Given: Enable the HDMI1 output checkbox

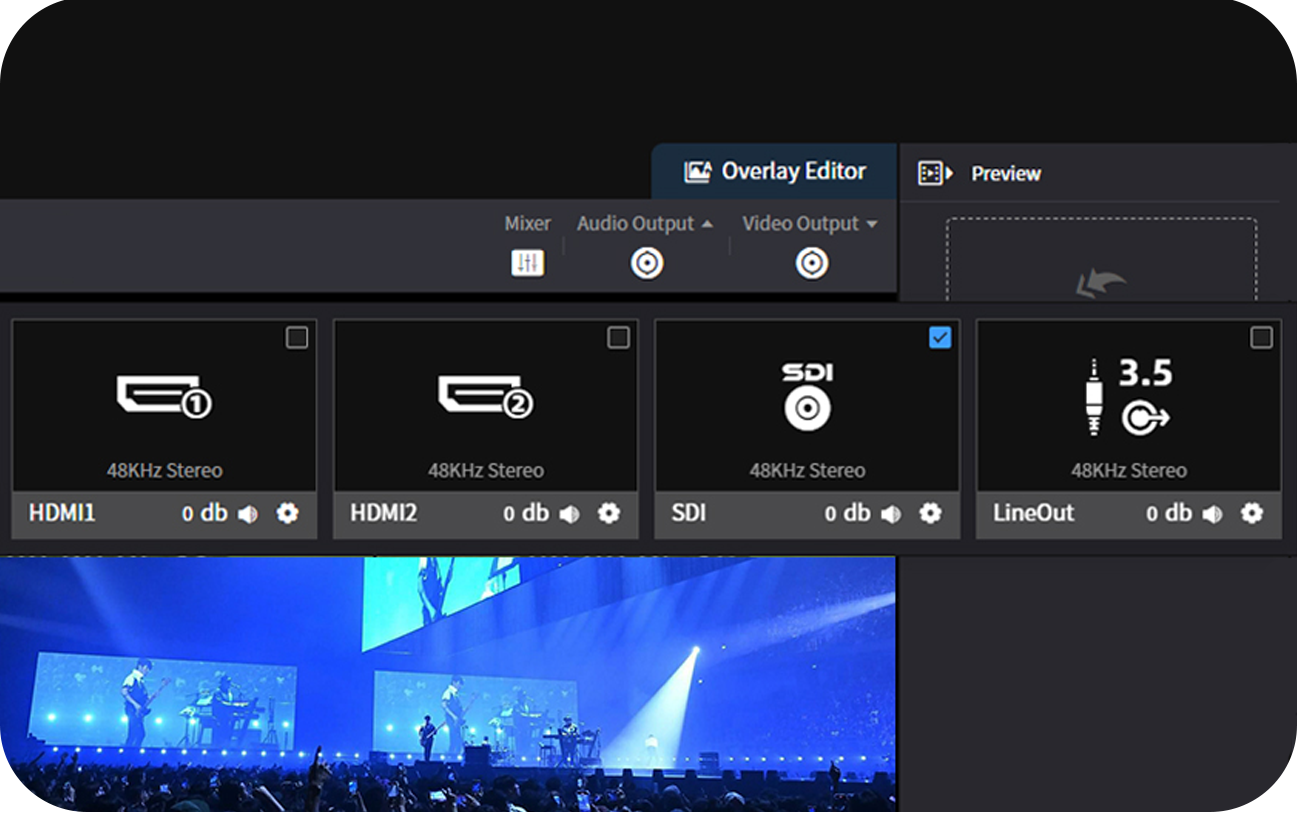Looking at the screenshot, I should (x=297, y=338).
